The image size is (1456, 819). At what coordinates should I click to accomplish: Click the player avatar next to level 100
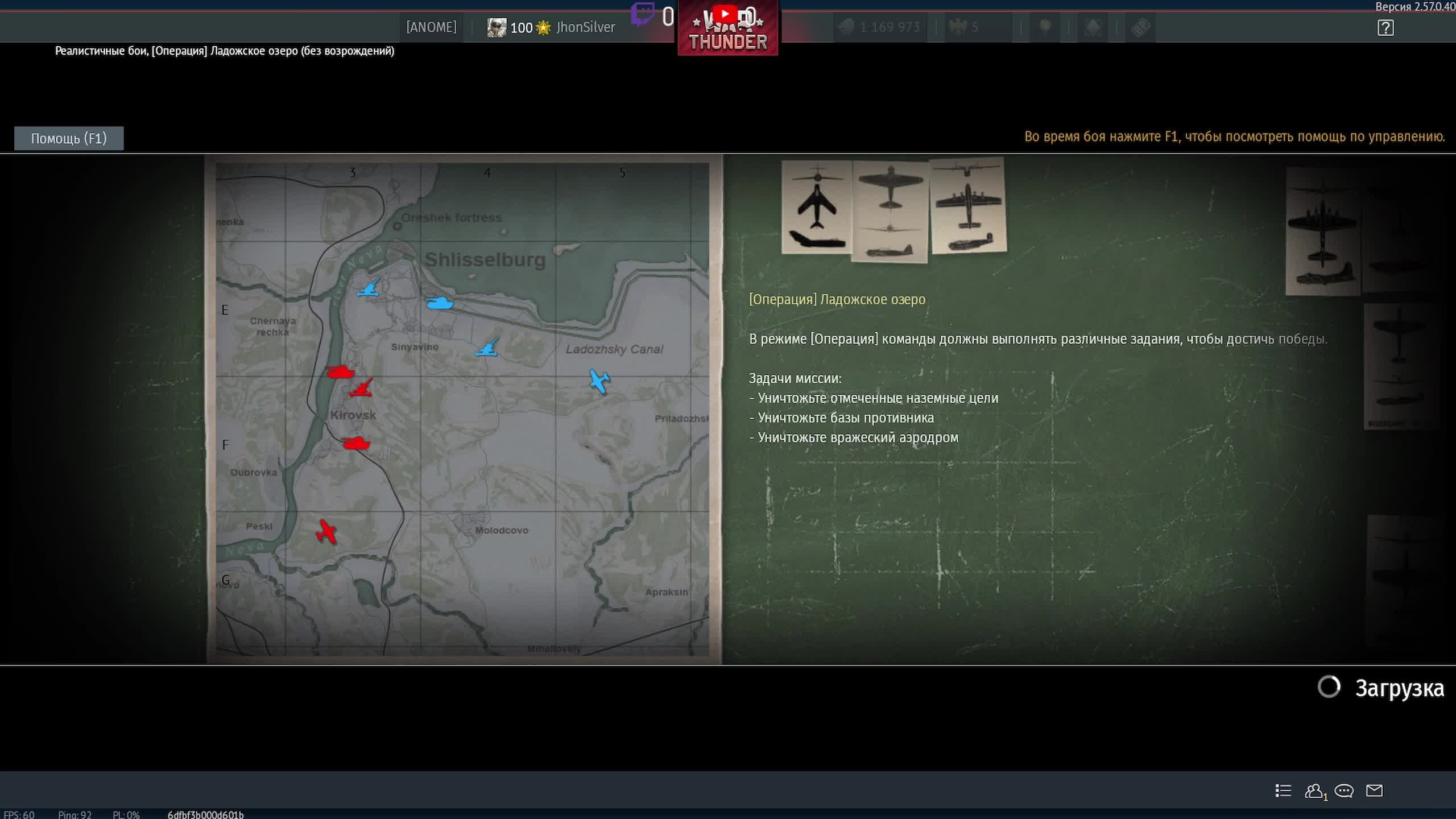tap(497, 27)
